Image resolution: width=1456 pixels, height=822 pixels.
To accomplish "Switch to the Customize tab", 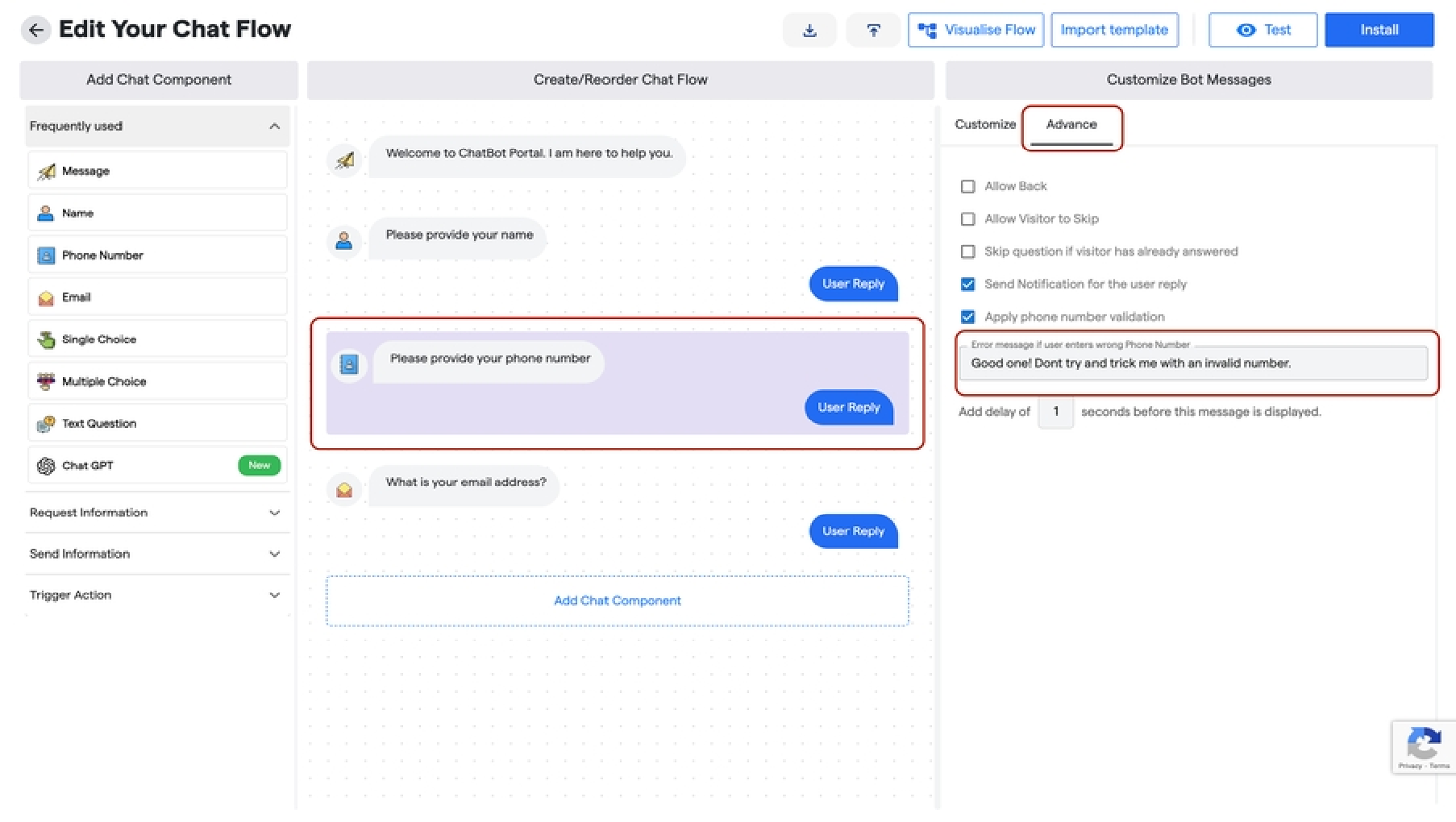I will [x=984, y=124].
